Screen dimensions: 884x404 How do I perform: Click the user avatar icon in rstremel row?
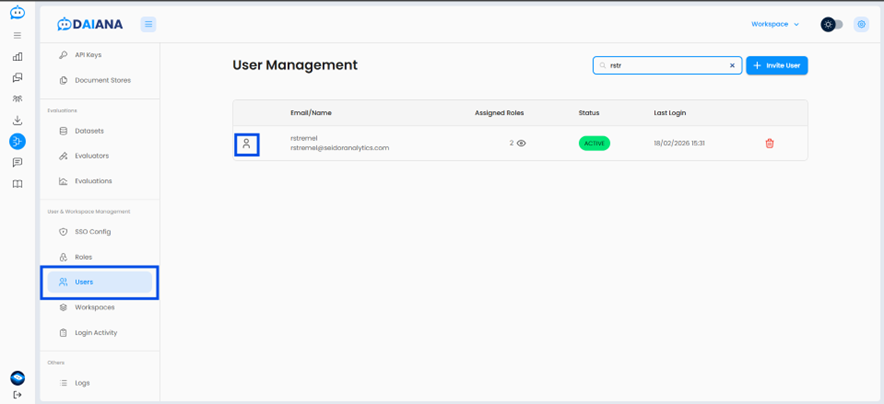(x=246, y=144)
